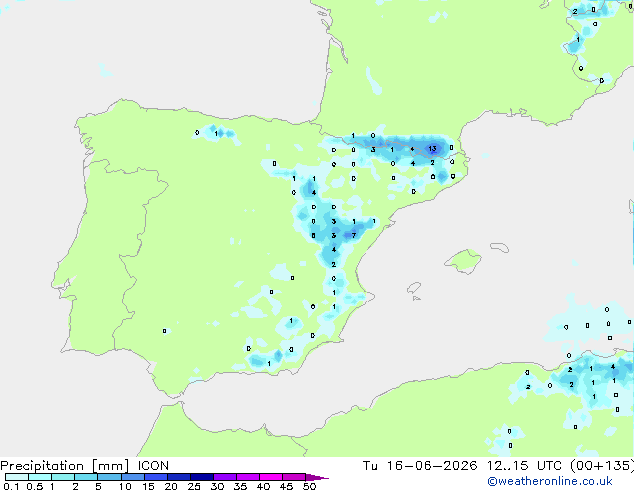Click the 15–20 mm blue legend box

pyautogui.click(x=156, y=477)
